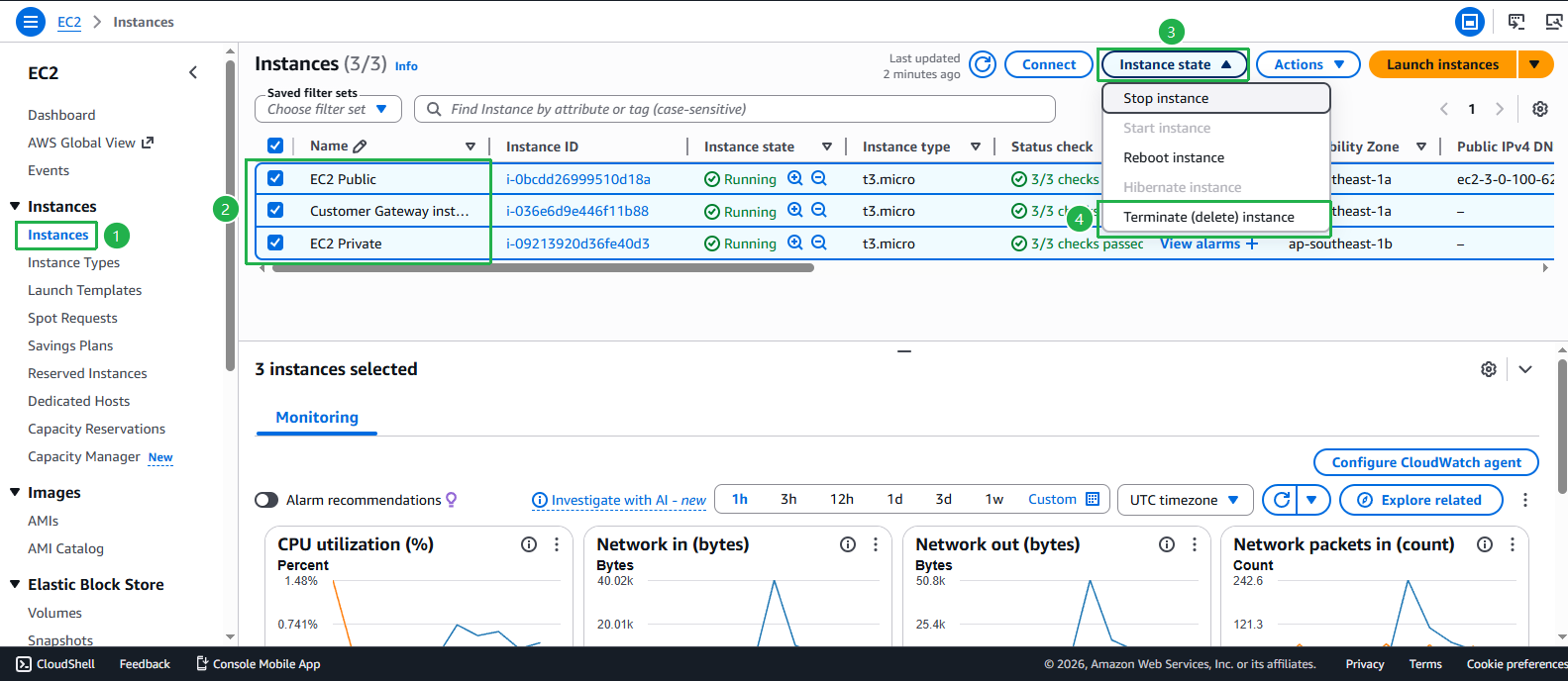Open instance i-0bcdd26999510d18a link
This screenshot has width=1568, height=681.
[578, 179]
